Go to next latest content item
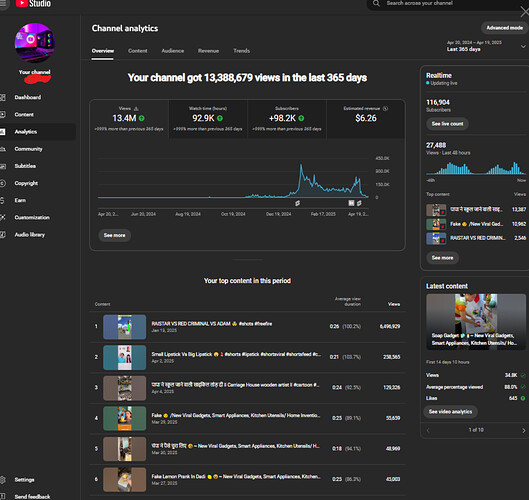The width and height of the screenshot is (529, 500). click(523, 430)
